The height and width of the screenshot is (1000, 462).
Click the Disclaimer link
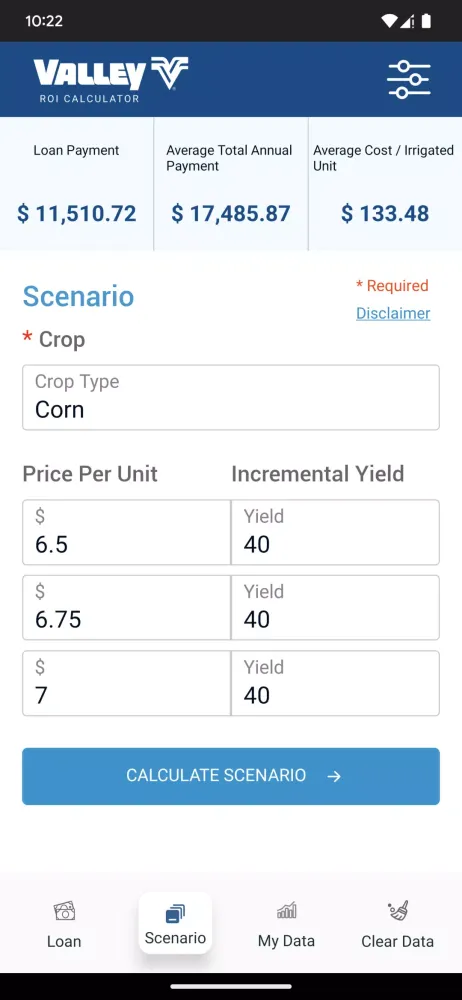pos(393,313)
